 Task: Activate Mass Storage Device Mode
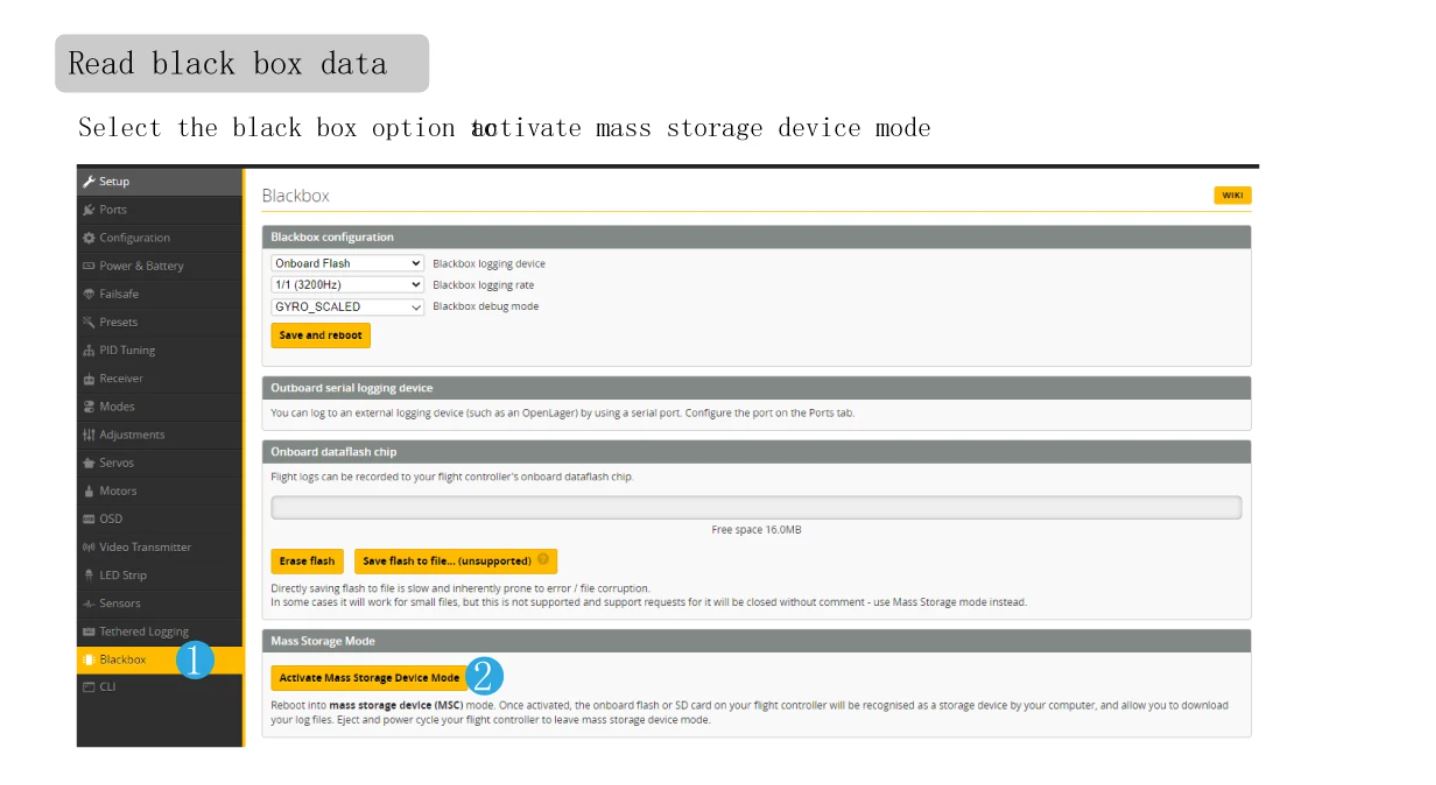coord(369,678)
